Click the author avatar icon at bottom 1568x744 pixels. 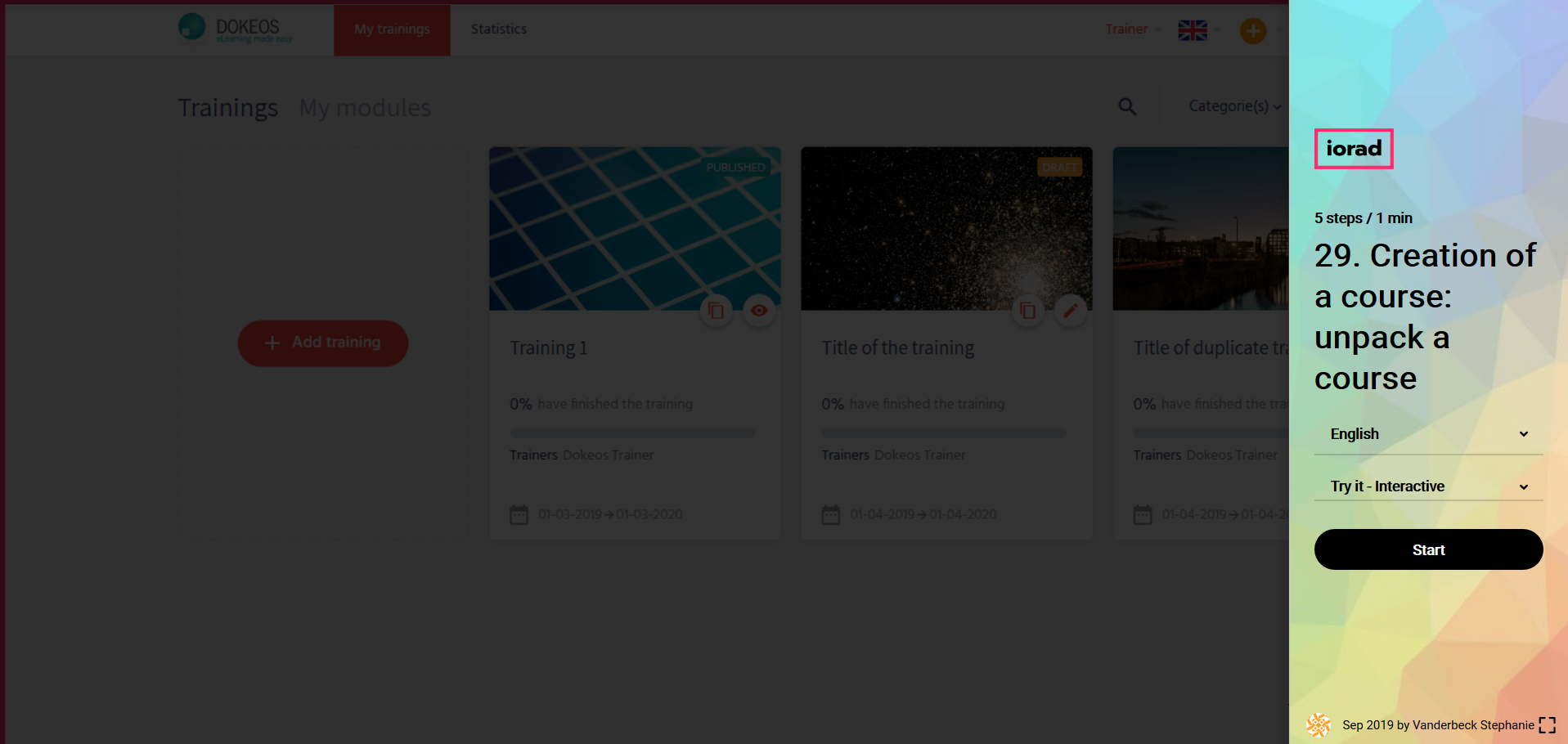click(1318, 724)
